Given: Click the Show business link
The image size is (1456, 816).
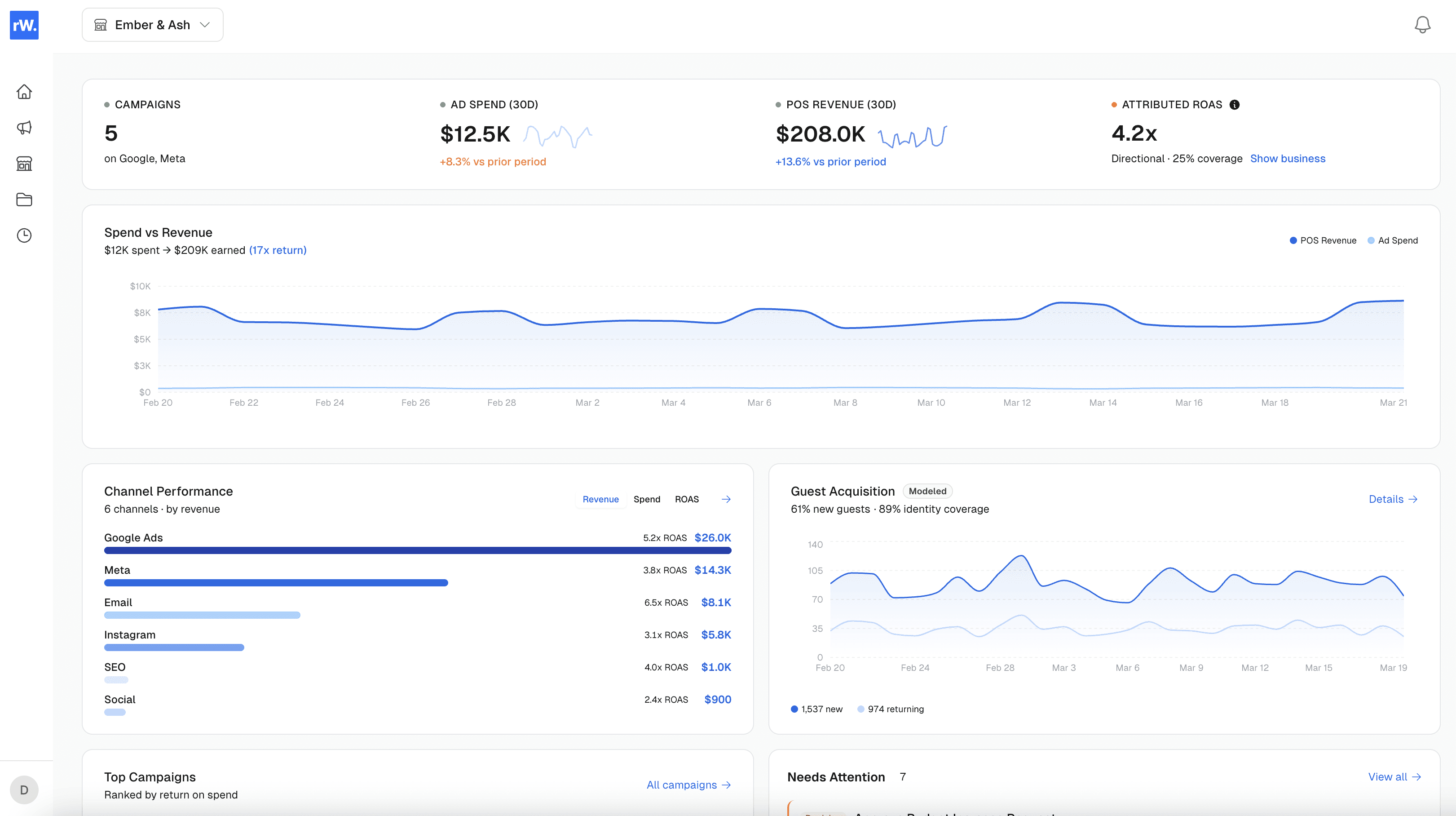Looking at the screenshot, I should pos(1288,158).
